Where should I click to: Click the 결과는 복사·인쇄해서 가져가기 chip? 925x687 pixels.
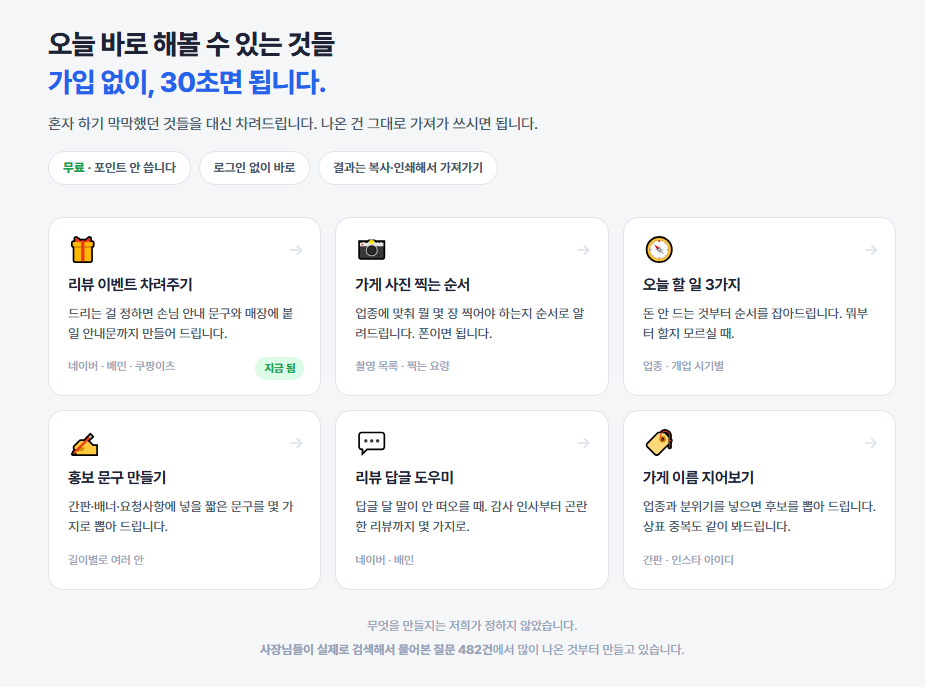408,168
